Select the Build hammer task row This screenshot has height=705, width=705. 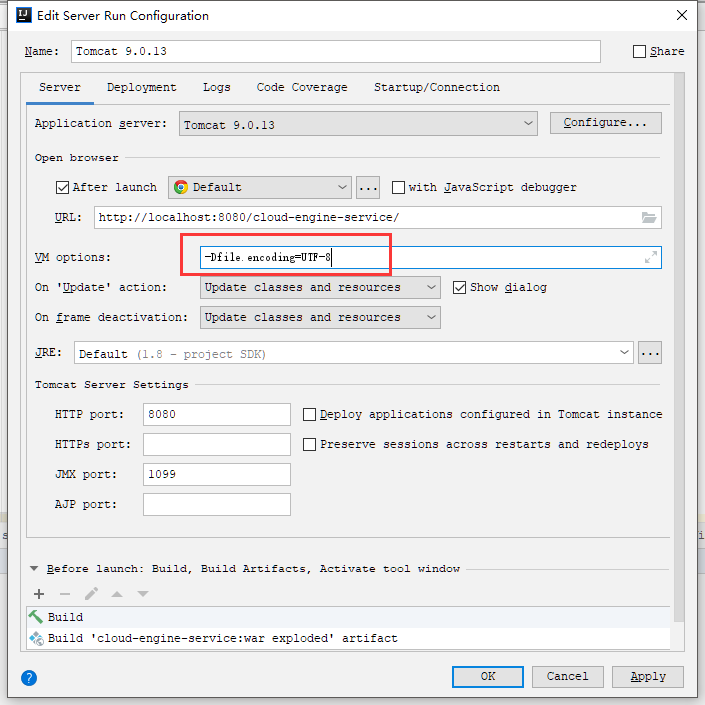coord(348,617)
